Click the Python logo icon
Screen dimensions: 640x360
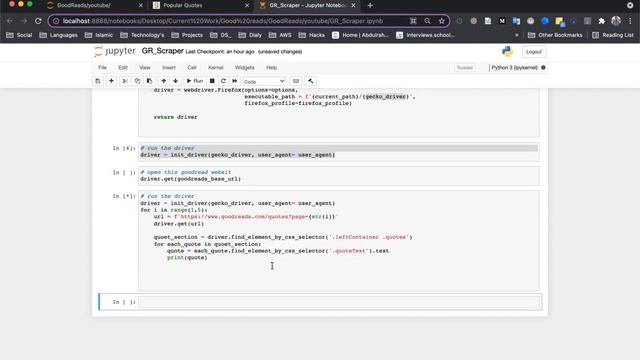tap(507, 51)
